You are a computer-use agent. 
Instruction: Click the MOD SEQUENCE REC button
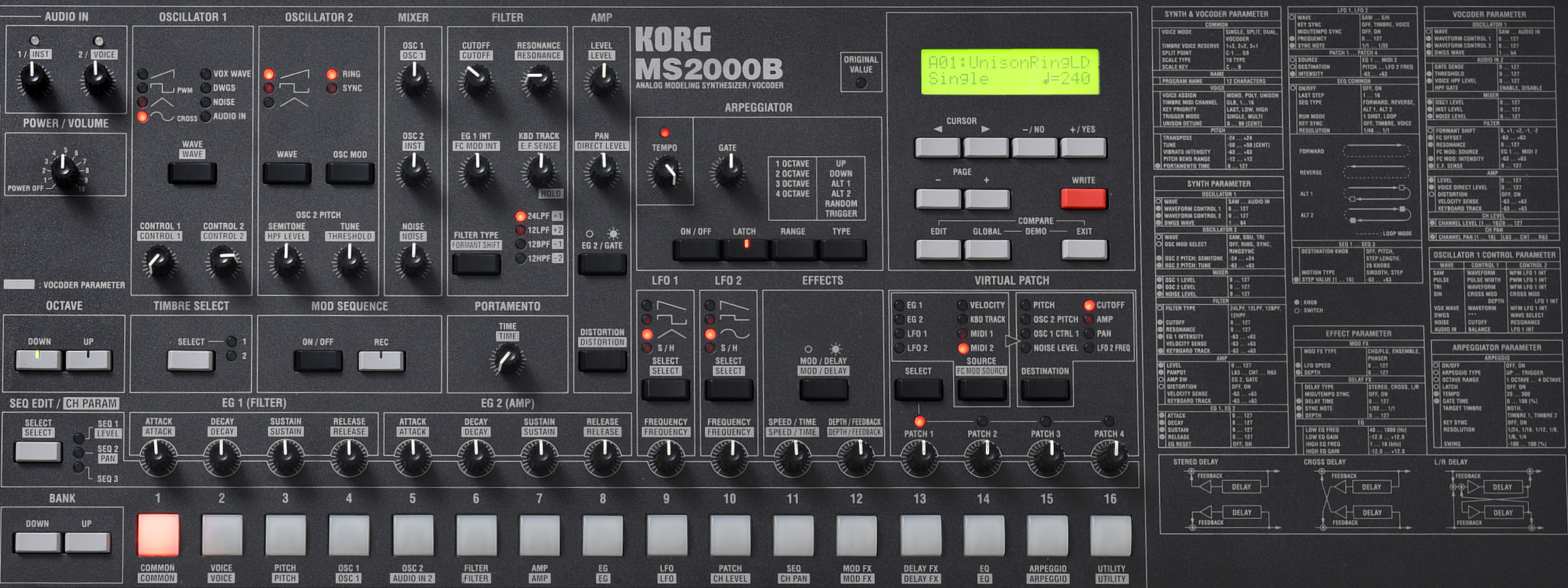[381, 360]
